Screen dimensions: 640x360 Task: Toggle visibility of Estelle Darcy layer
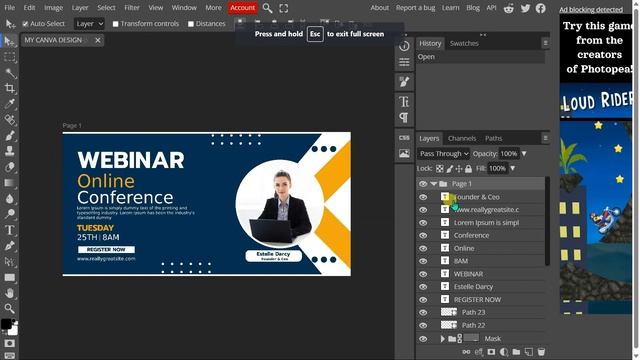point(423,287)
